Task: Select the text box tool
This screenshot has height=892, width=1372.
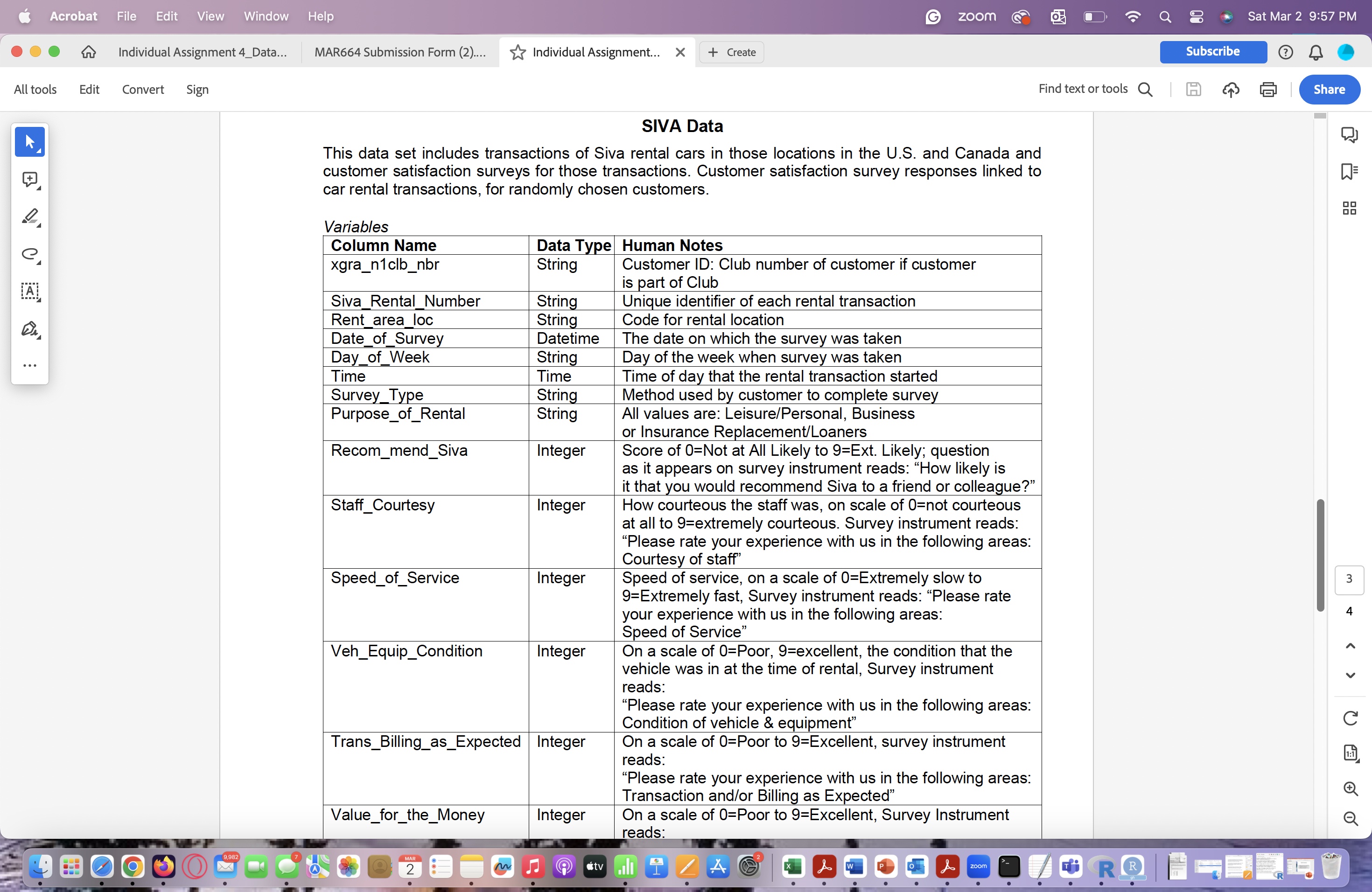Action: pyautogui.click(x=29, y=291)
